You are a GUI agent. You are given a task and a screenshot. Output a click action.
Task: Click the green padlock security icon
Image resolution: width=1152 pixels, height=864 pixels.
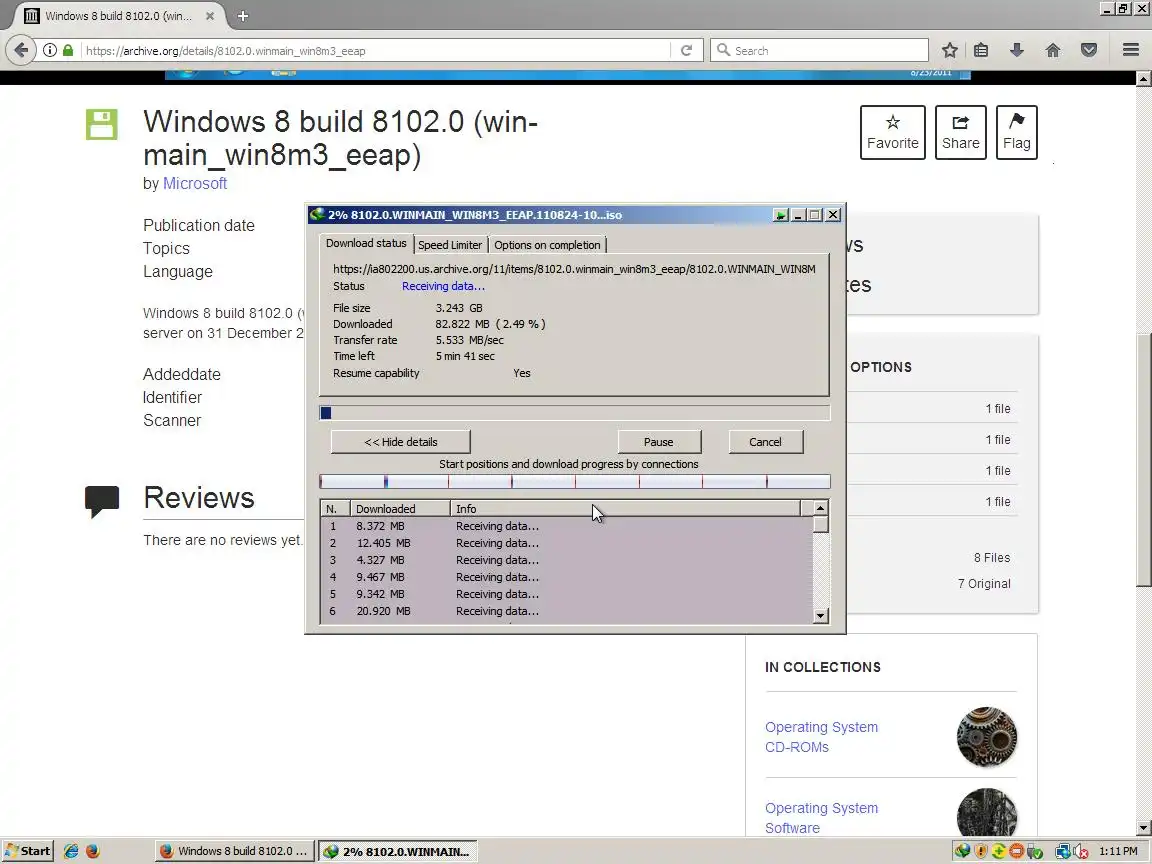(68, 50)
